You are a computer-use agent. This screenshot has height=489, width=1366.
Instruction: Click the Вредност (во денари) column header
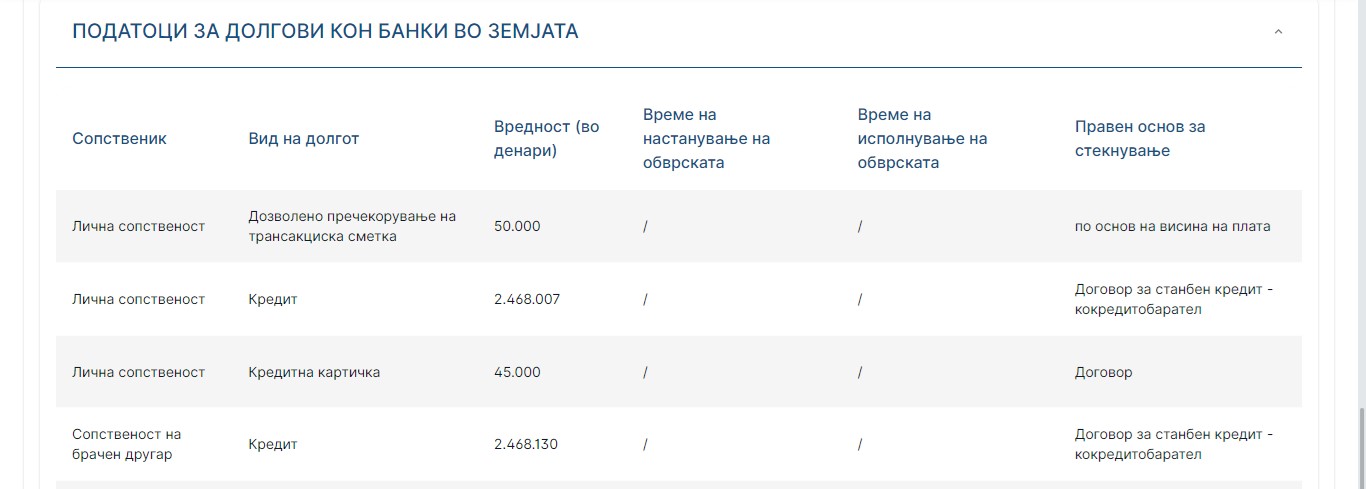(x=547, y=139)
